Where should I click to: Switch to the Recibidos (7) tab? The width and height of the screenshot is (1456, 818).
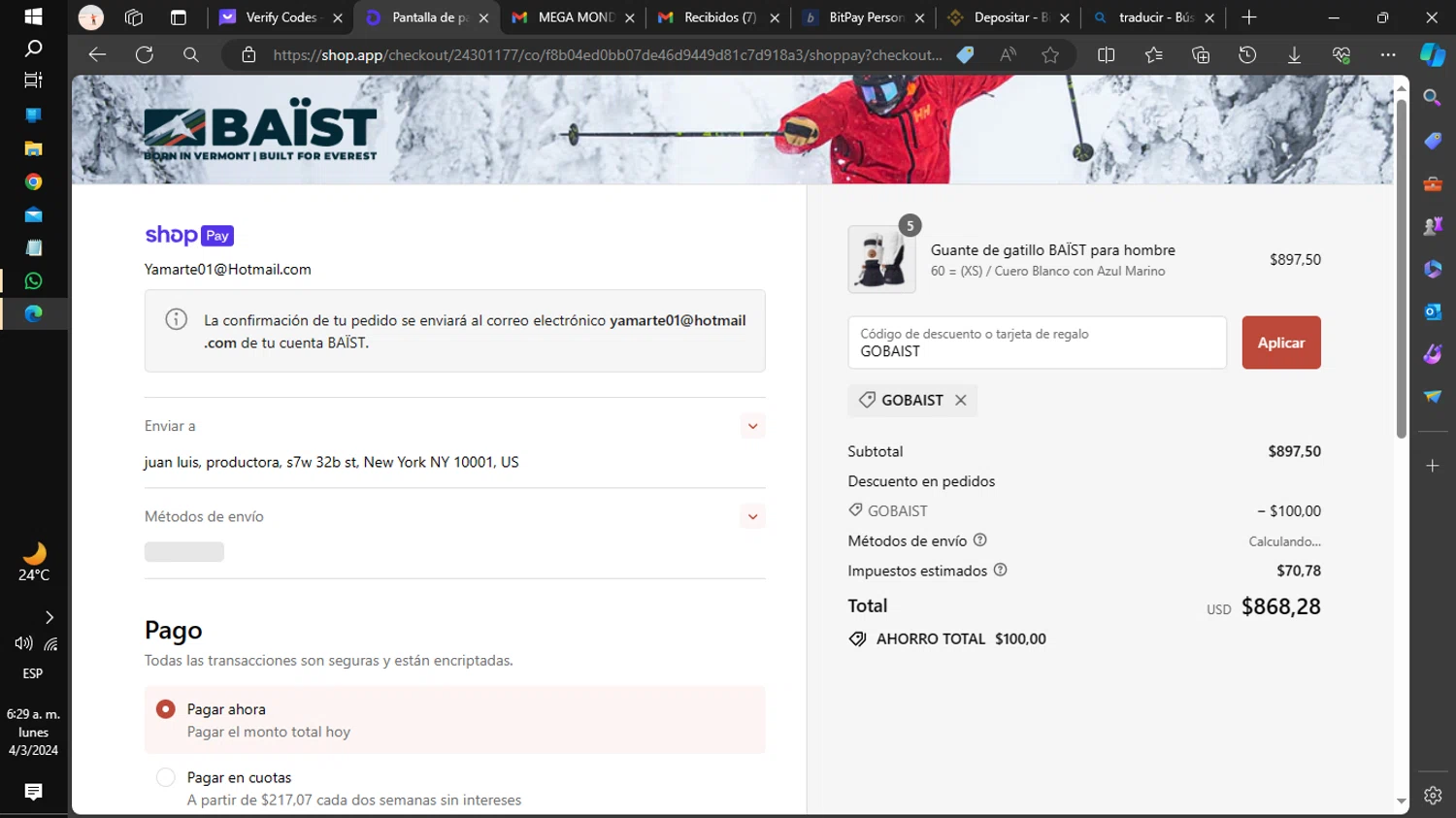click(x=718, y=17)
